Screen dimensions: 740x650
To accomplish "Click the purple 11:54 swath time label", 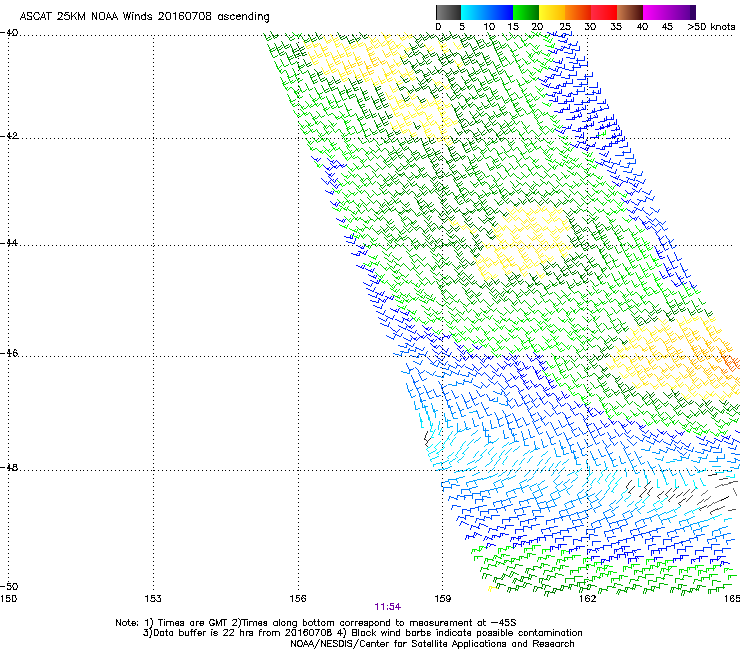I will (387, 607).
